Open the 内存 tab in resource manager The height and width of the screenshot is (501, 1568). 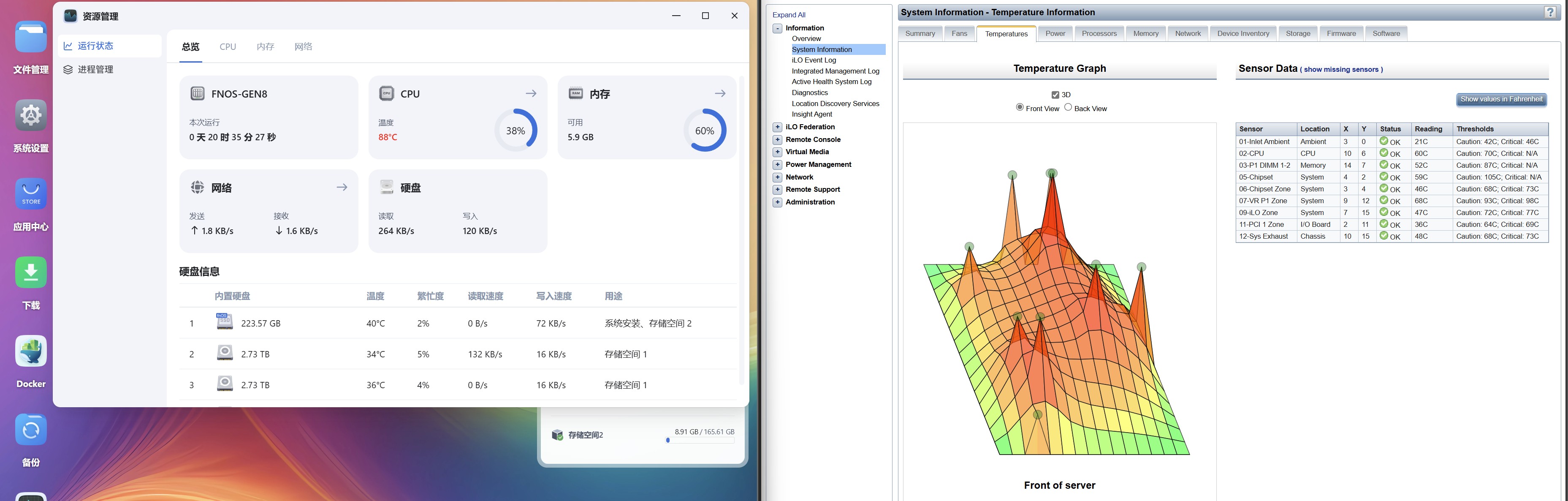pos(265,47)
